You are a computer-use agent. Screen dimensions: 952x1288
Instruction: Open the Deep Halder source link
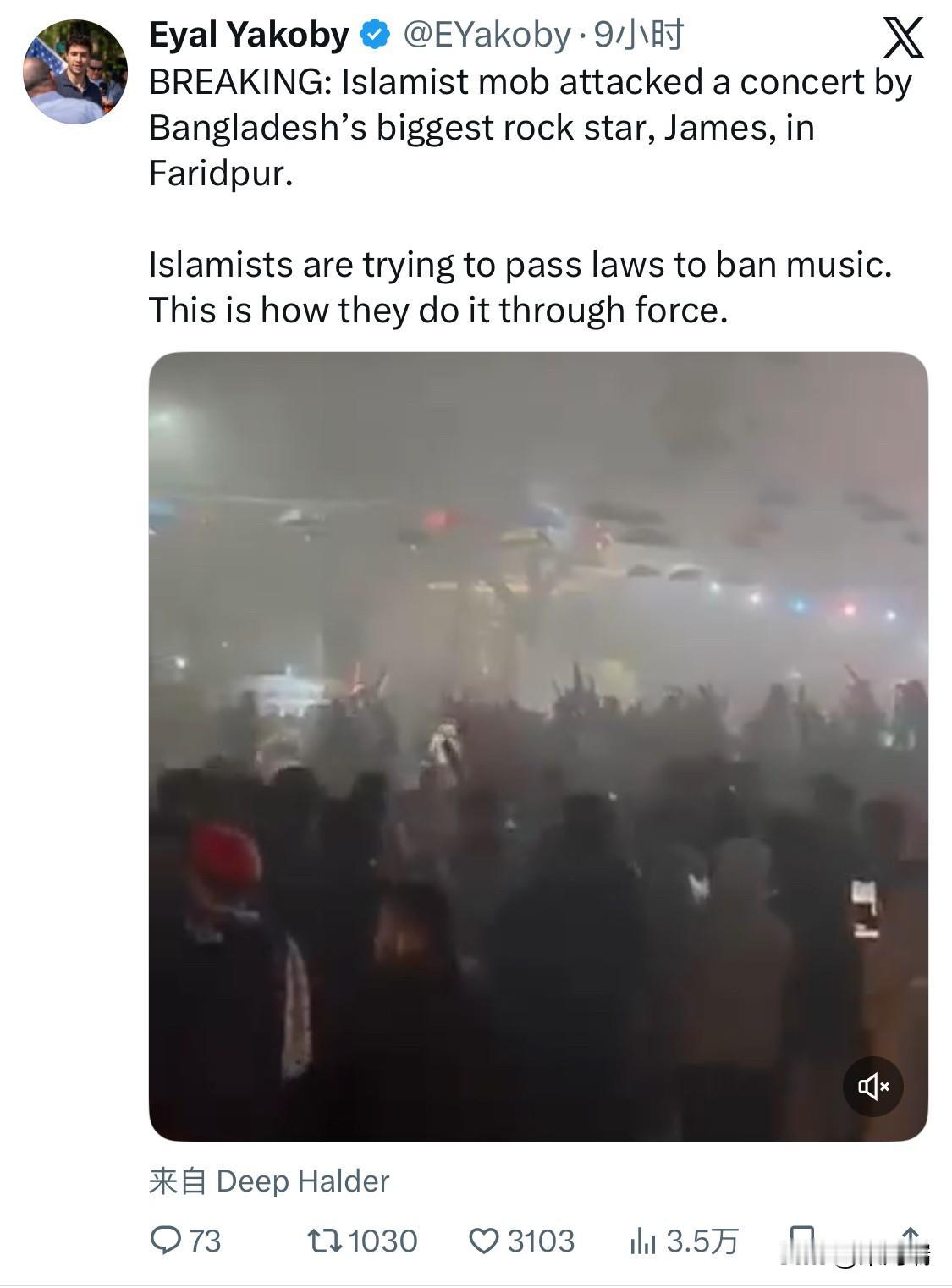303,1181
